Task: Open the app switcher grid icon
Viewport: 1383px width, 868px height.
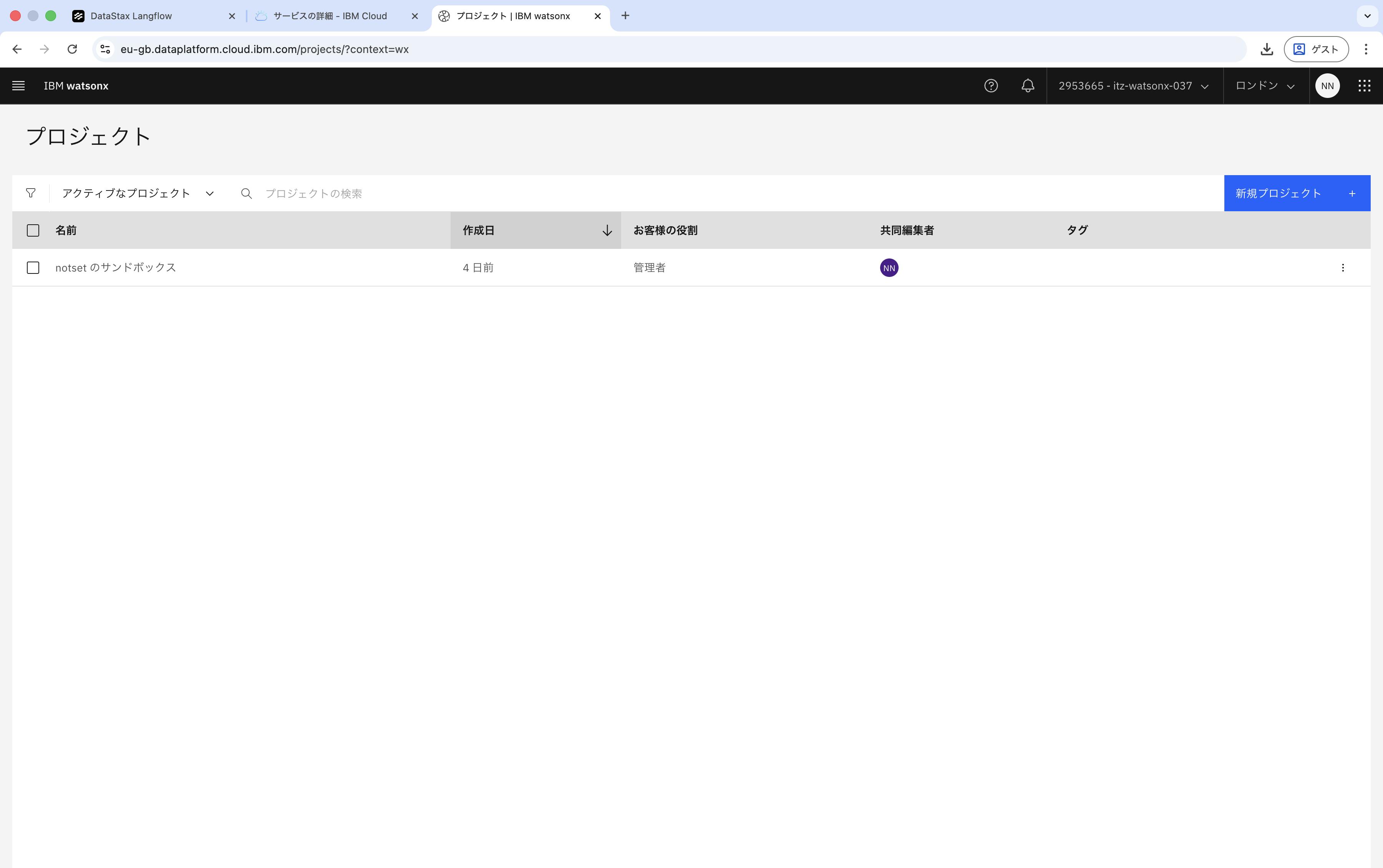Action: 1365,86
